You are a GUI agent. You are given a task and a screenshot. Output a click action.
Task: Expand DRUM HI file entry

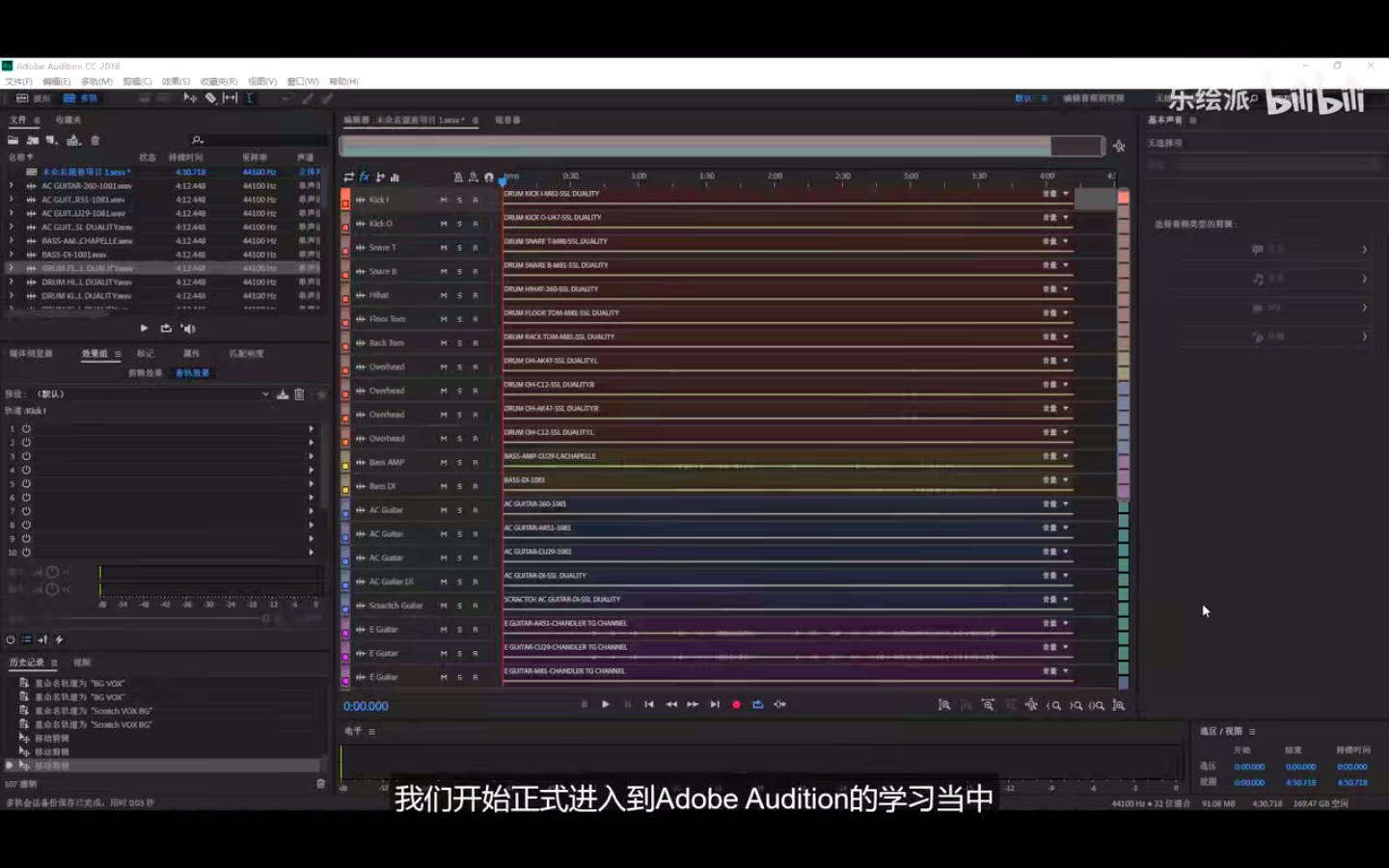(11, 282)
